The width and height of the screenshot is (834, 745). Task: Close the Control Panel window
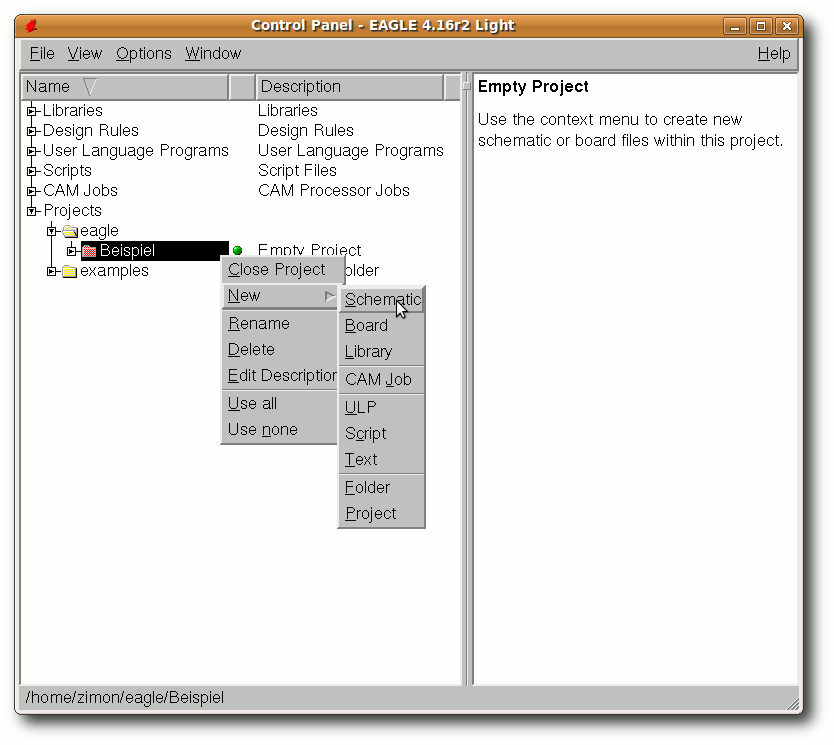pos(787,26)
